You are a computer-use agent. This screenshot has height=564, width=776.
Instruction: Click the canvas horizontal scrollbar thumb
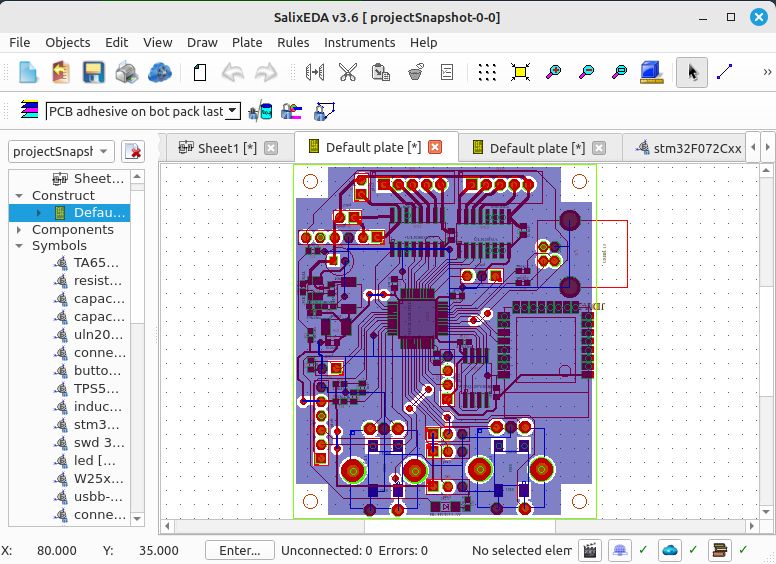[x=460, y=526]
